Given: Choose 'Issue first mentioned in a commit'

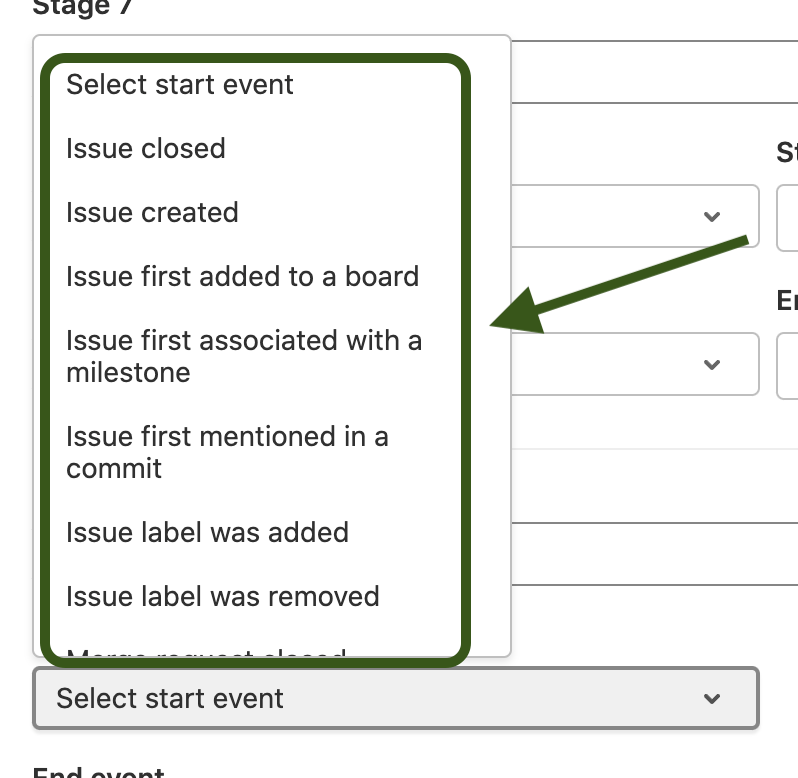Looking at the screenshot, I should (227, 452).
